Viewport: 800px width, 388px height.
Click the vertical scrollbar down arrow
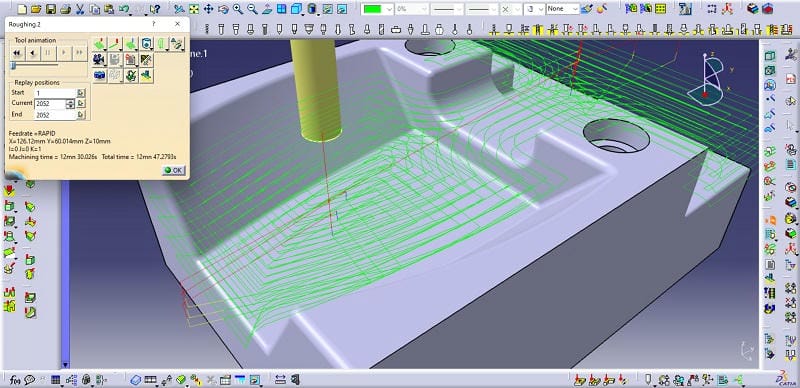pos(65,365)
